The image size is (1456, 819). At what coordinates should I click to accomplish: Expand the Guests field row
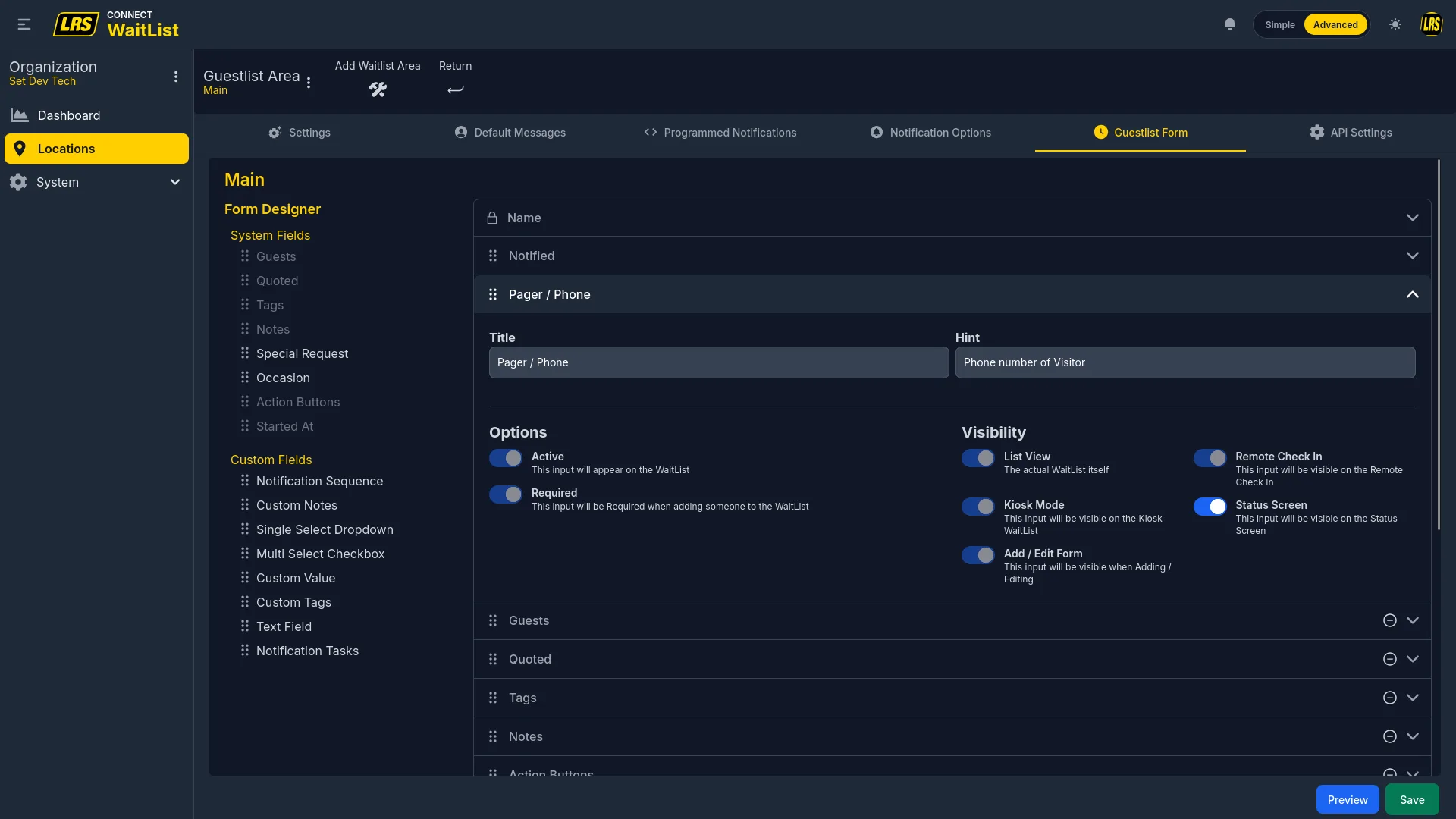(x=1412, y=620)
